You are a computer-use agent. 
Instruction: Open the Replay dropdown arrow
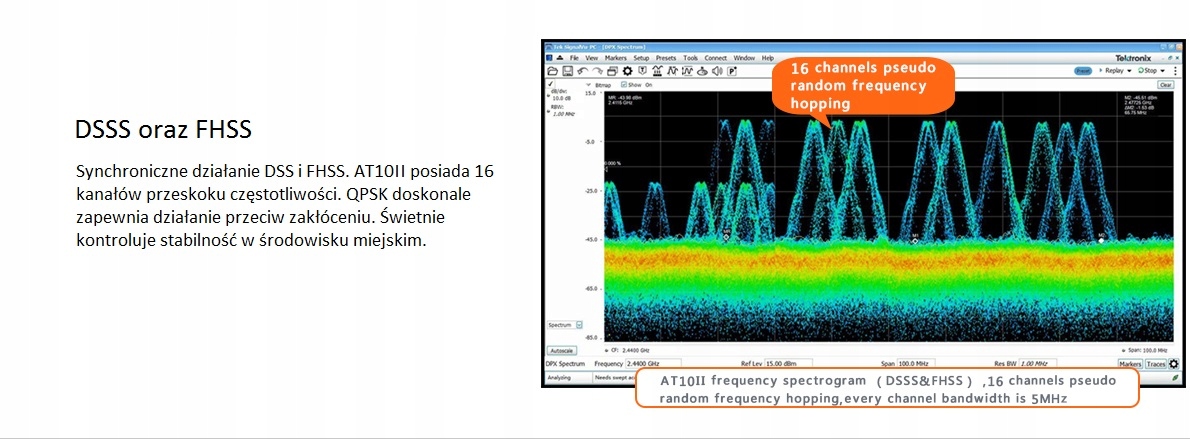pos(1129,71)
